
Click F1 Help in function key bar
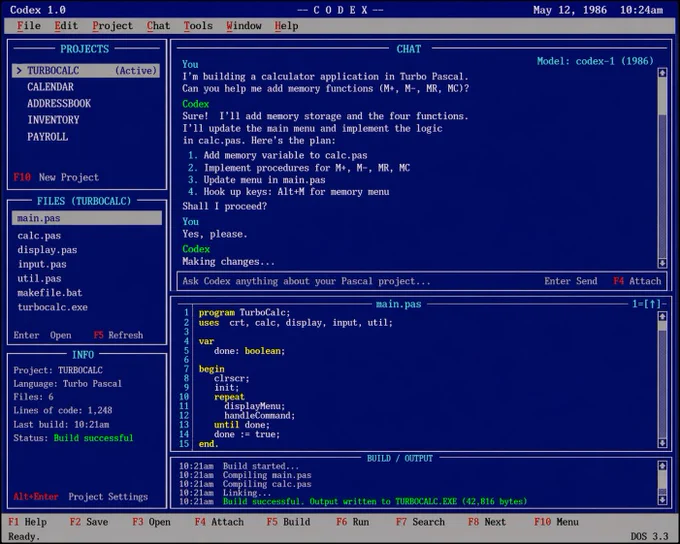(x=27, y=522)
